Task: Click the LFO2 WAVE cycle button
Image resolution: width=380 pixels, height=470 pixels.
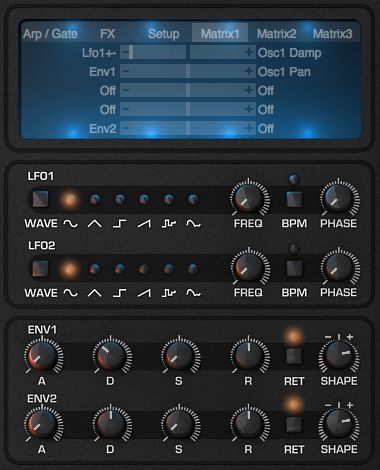Action: 41,269
